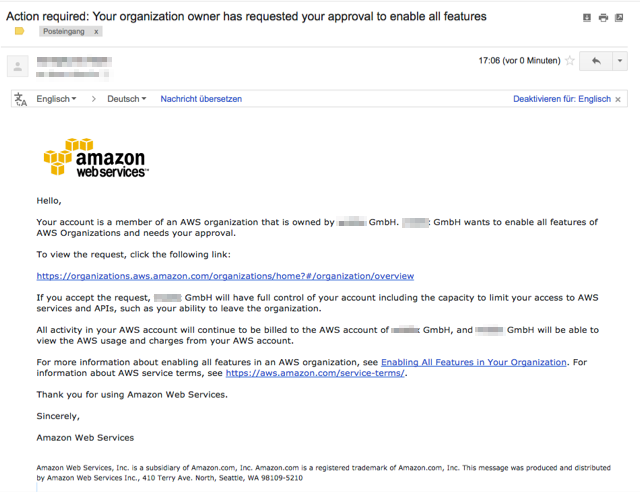Open the Deutsch target language dropdown

pyautogui.click(x=127, y=99)
